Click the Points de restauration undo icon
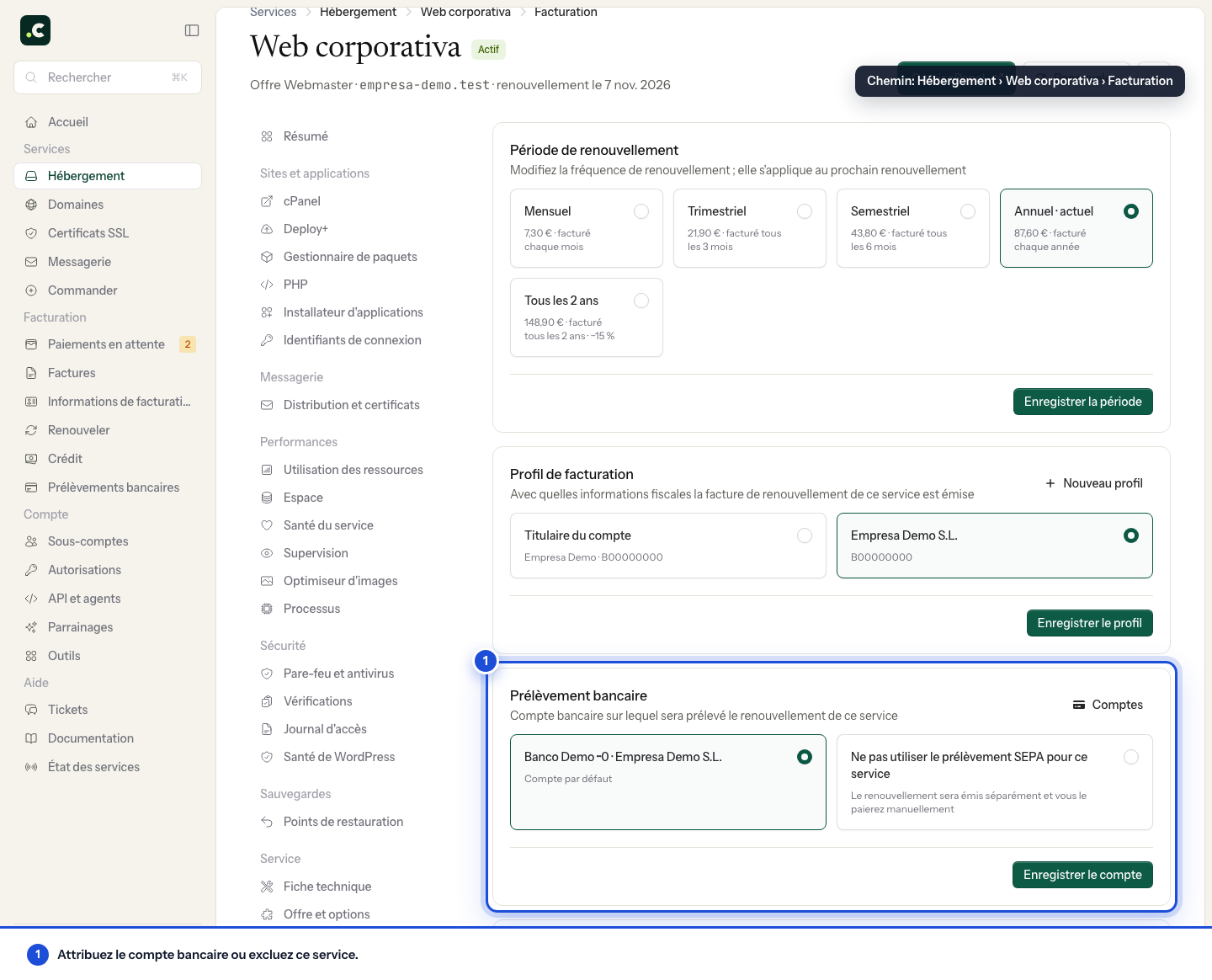This screenshot has width=1212, height=980. coord(267,822)
